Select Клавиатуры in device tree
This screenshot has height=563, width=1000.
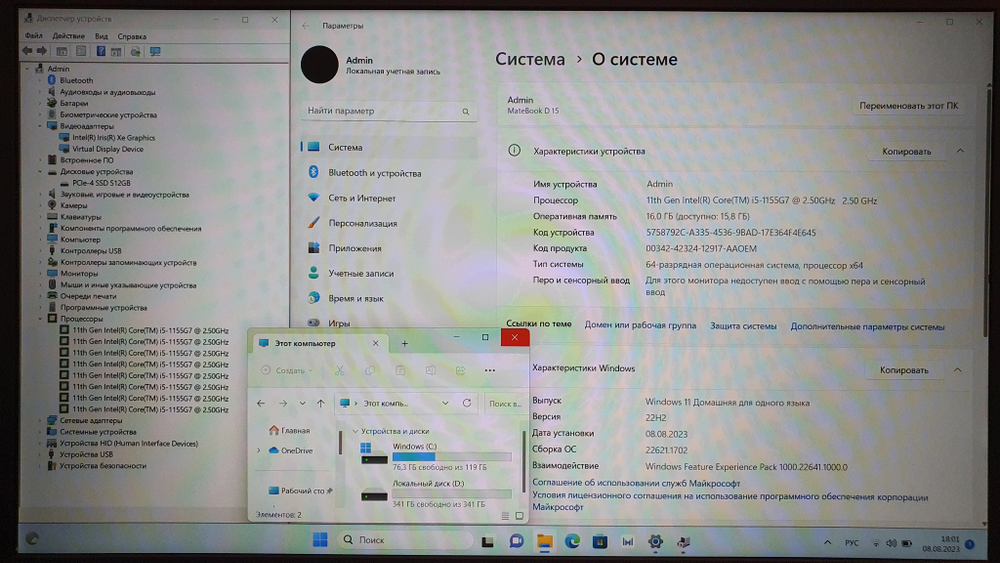point(80,217)
